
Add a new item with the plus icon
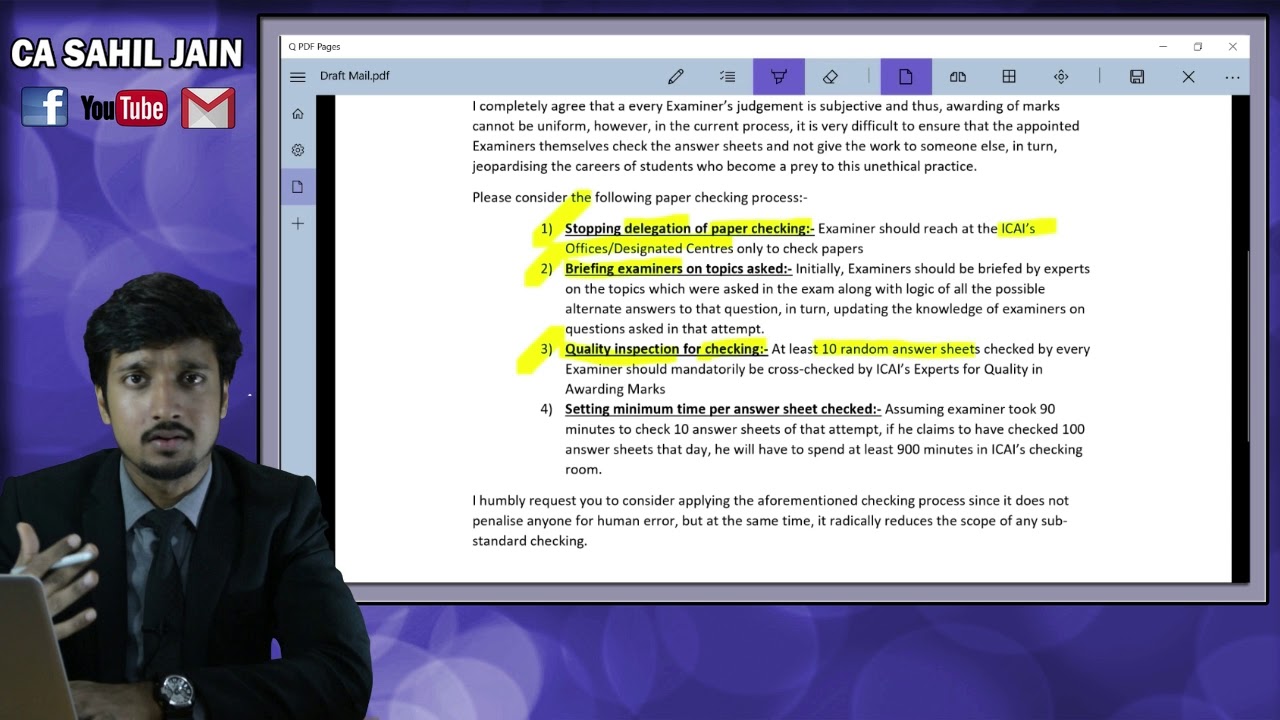tap(298, 224)
